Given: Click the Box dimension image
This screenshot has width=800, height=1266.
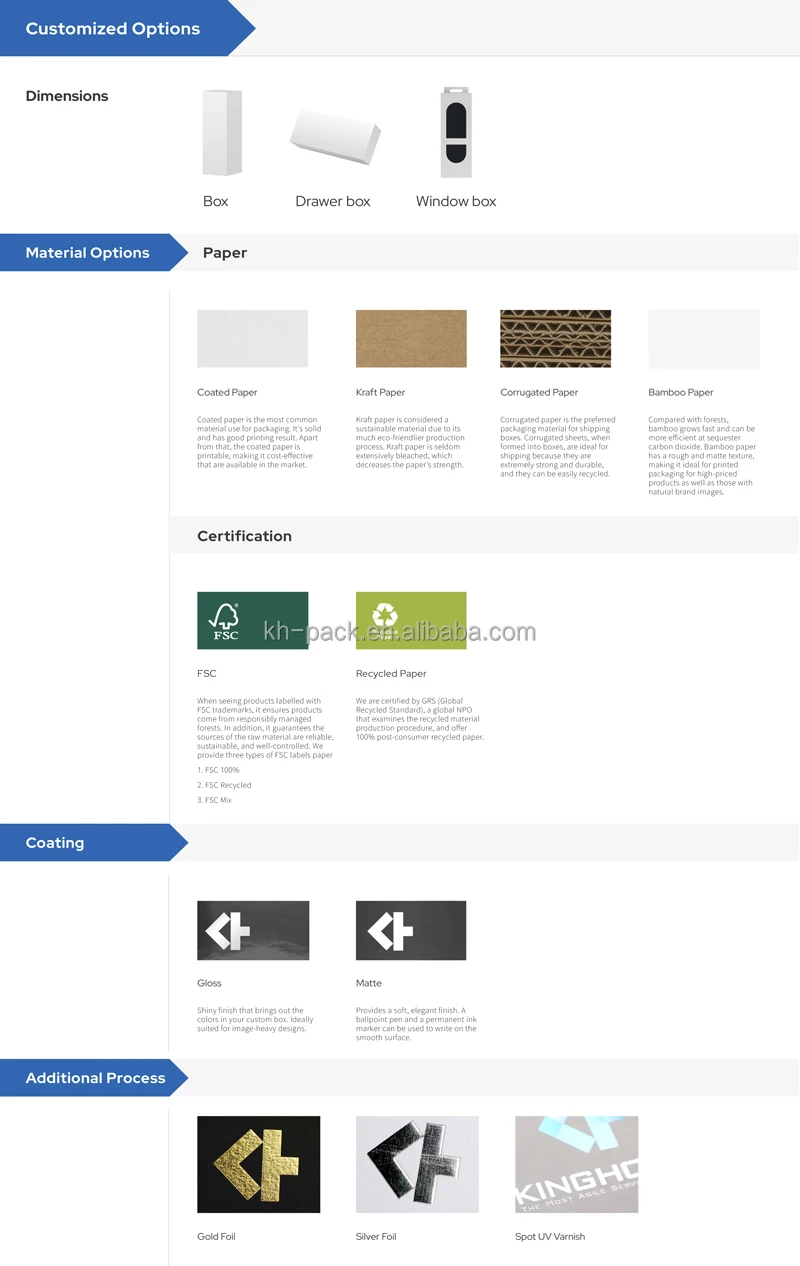Looking at the screenshot, I should click(x=222, y=133).
